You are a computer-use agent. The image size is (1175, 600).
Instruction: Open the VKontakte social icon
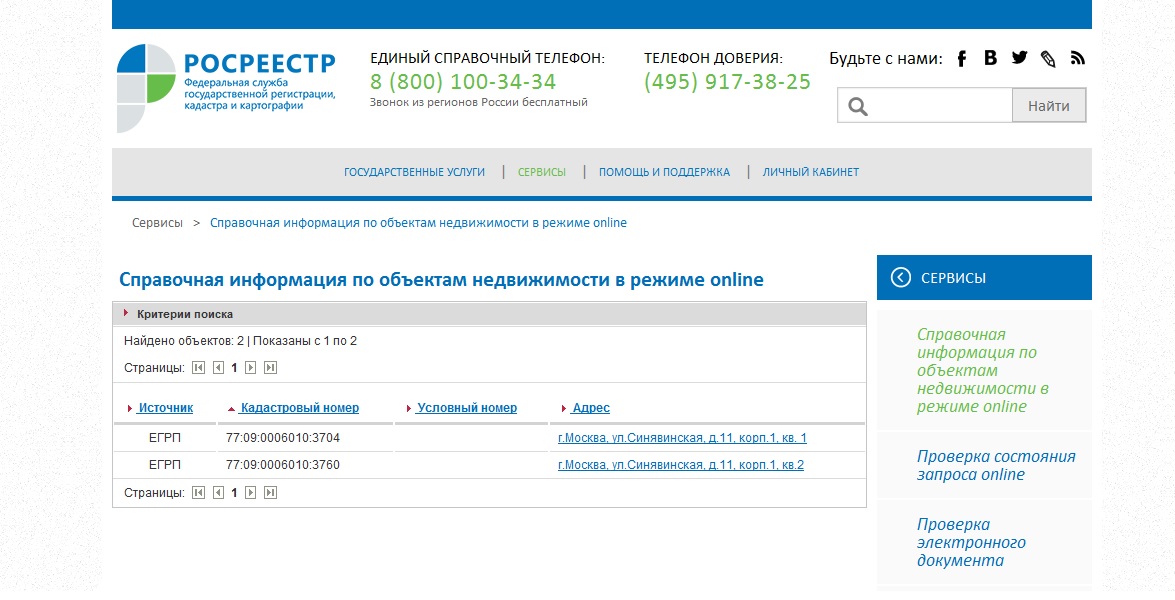point(990,58)
